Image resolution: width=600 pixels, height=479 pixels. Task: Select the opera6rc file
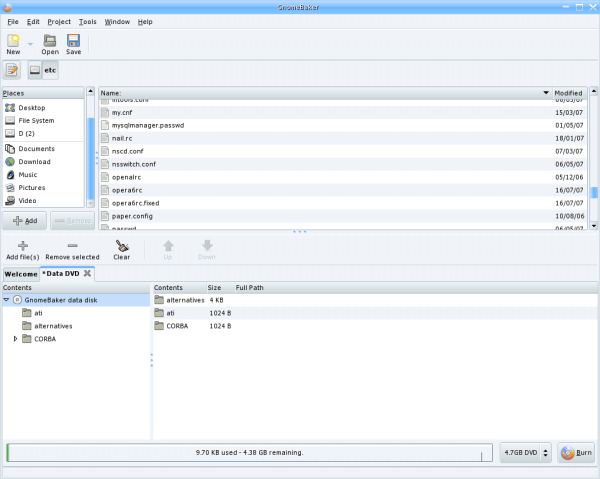pyautogui.click(x=342, y=190)
